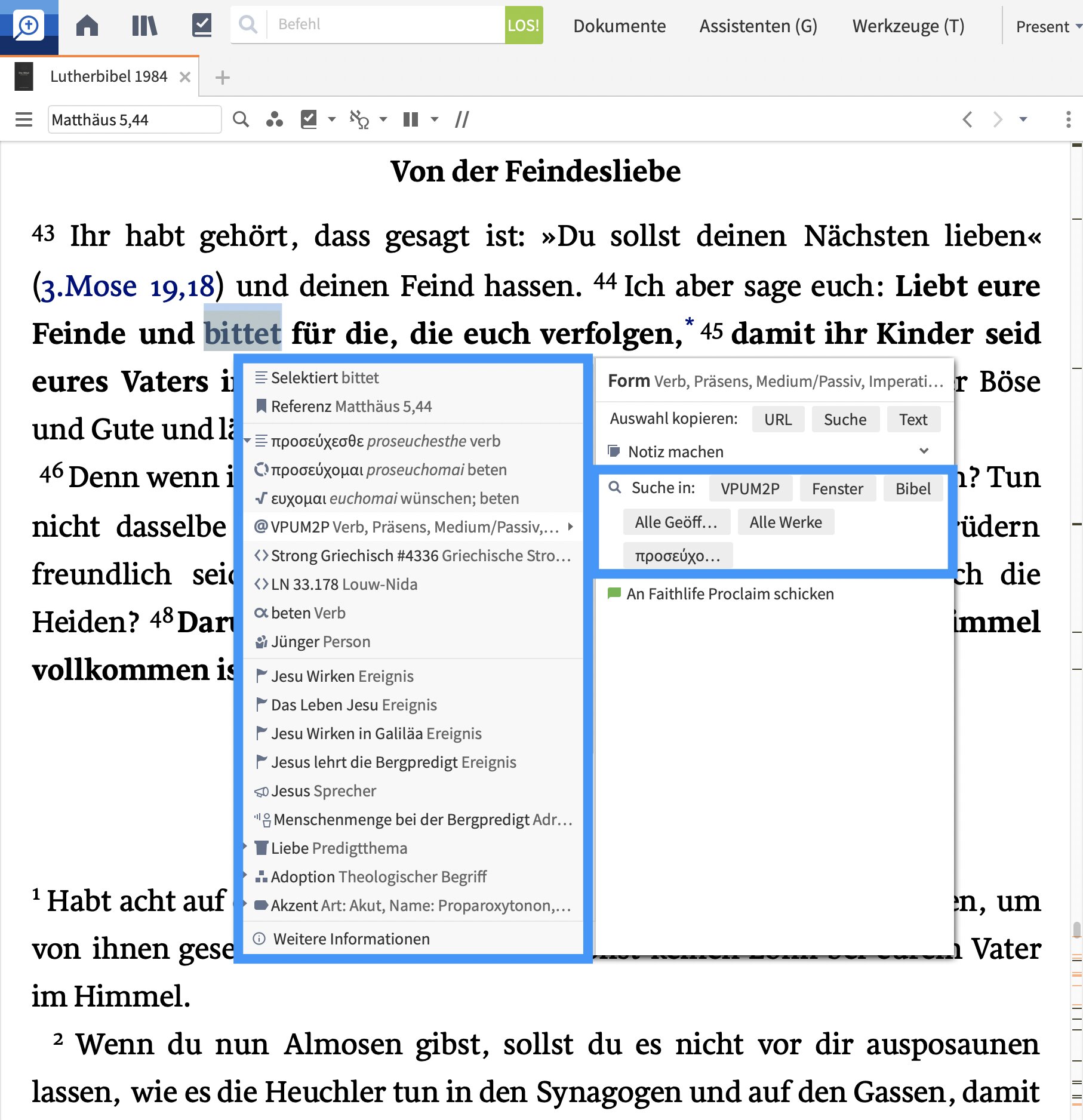
Task: Toggle the reading plan checkbox icon
Action: 309,119
